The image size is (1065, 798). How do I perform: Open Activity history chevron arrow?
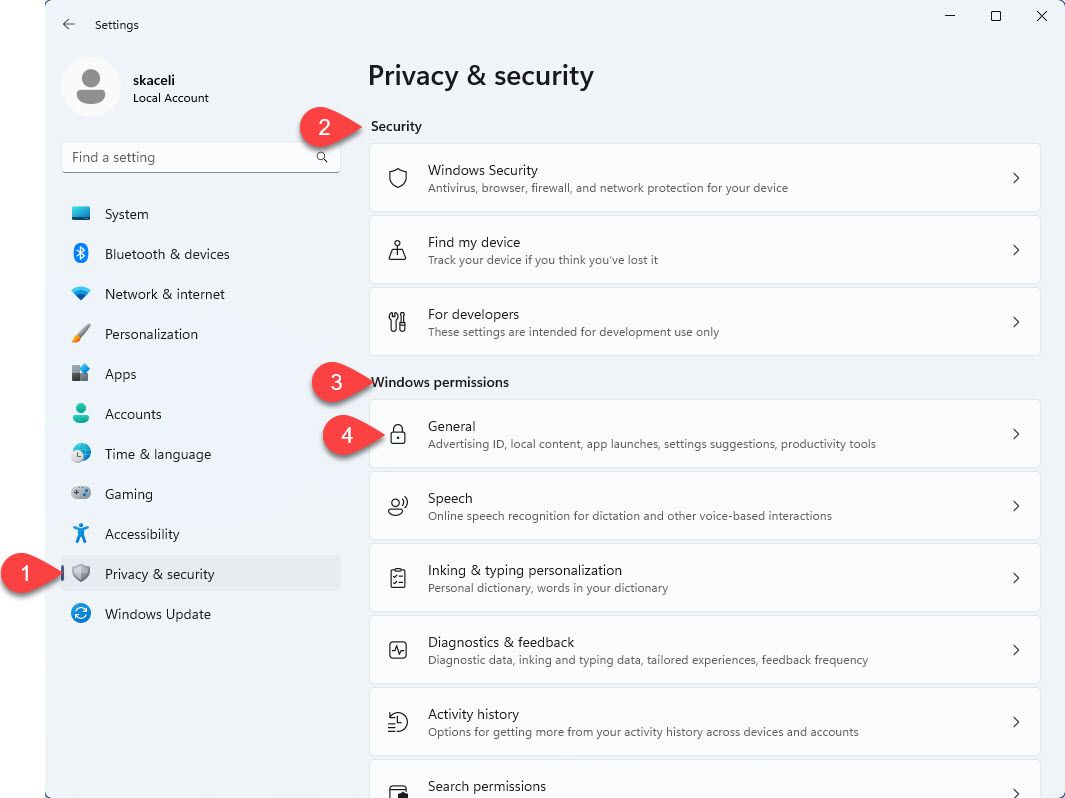(1016, 722)
